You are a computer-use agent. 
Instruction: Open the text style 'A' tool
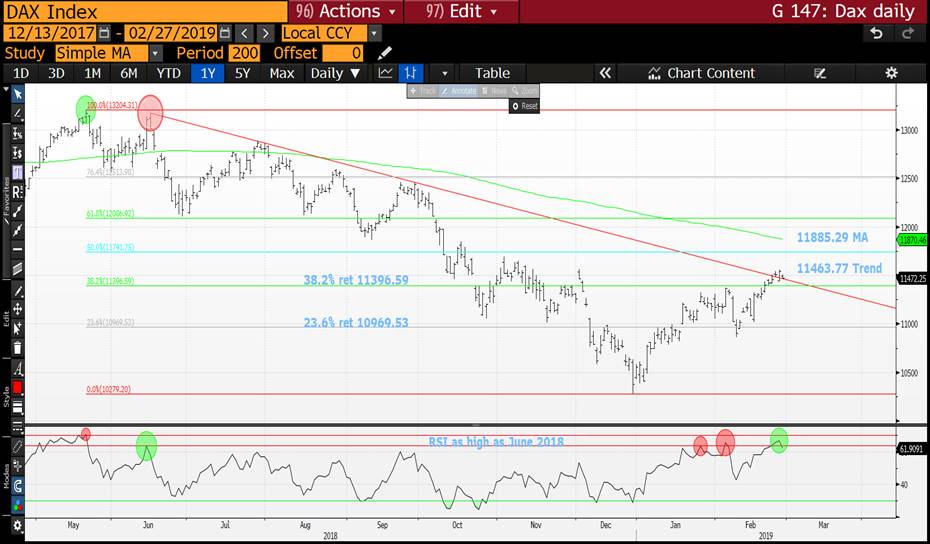(18, 370)
